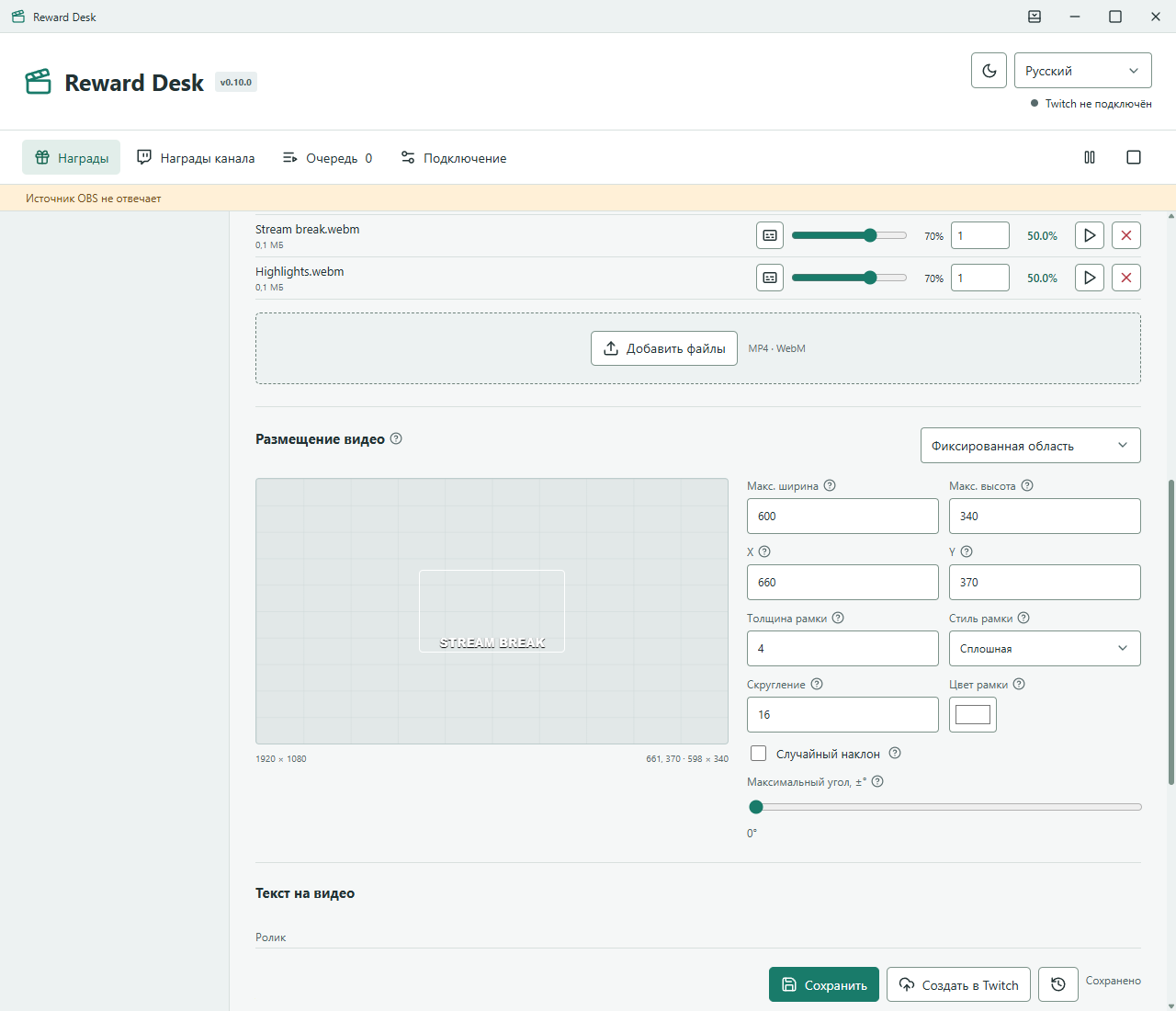This screenshot has height=1011, width=1176.
Task: Remove Highlights.webm from the list
Action: click(1126, 278)
